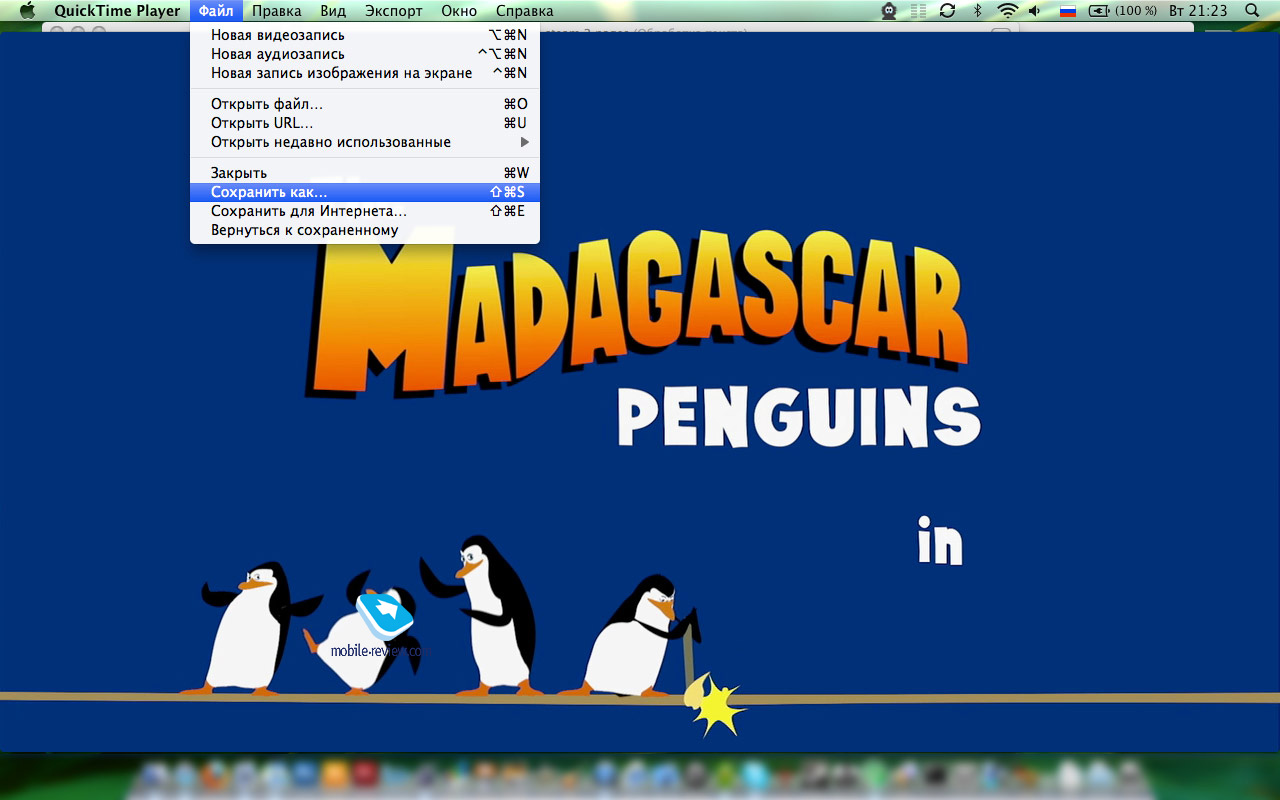Screen dimensions: 1280x800
Task: Open the Правка menu
Action: [277, 11]
